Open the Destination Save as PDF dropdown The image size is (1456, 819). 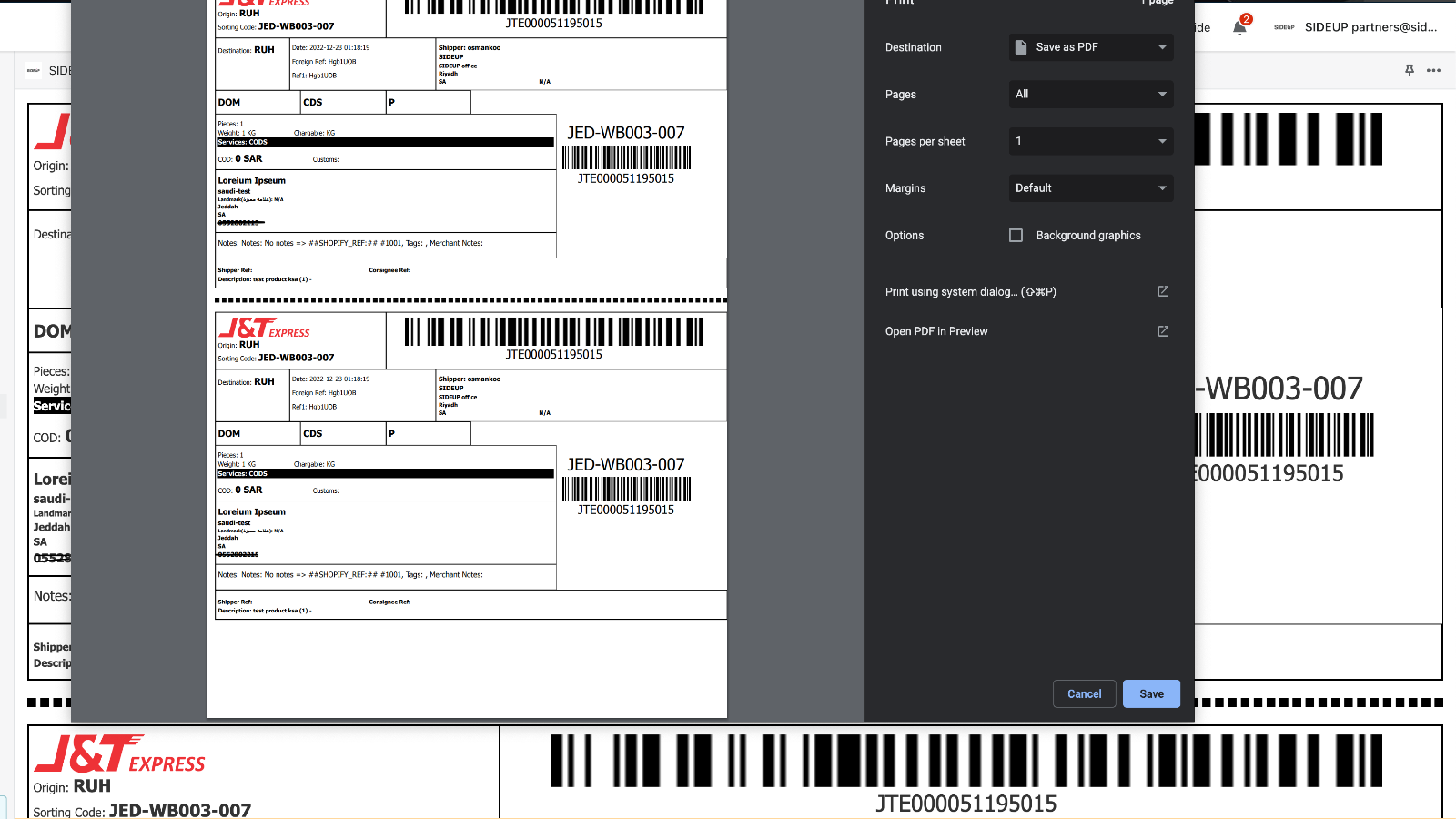coord(1091,47)
